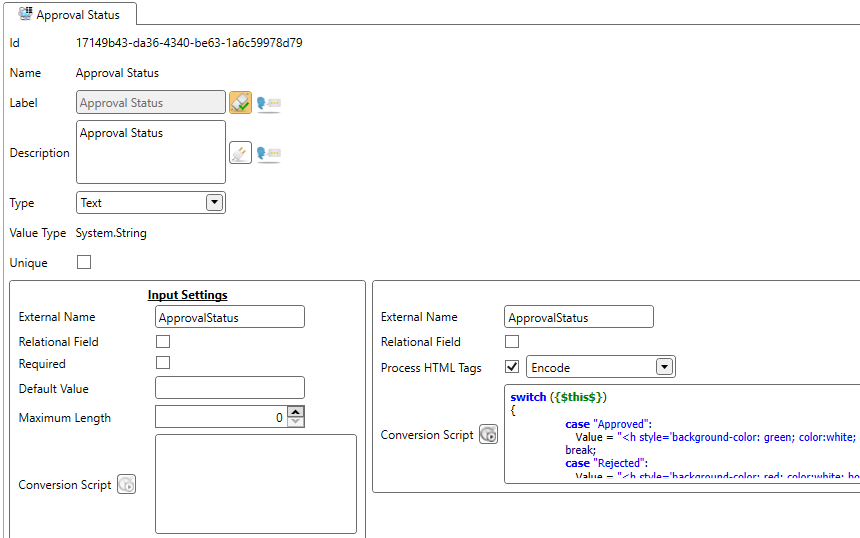
Task: Click output External Name field
Action: pyautogui.click(x=579, y=317)
